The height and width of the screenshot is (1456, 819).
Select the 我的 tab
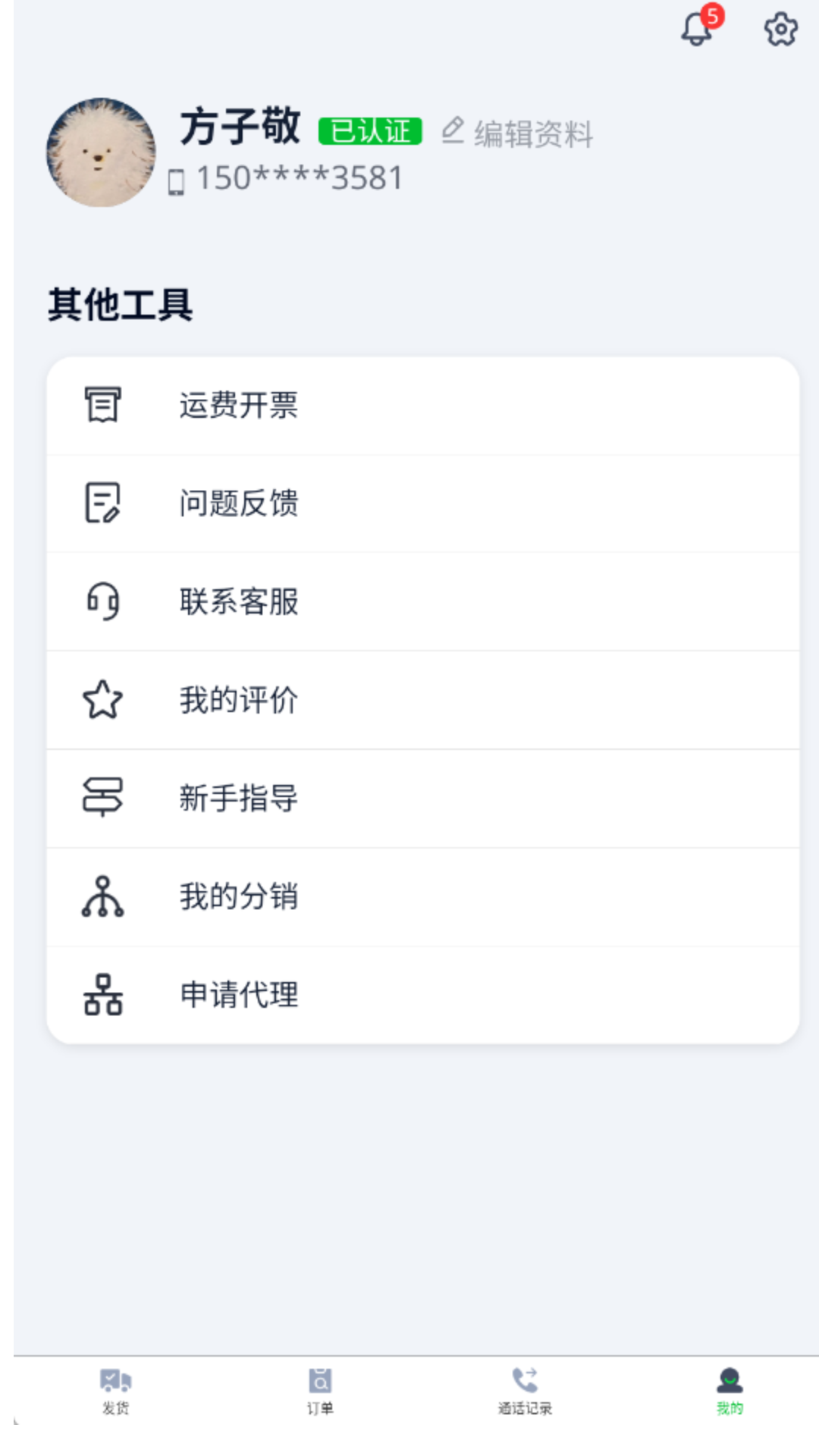click(730, 1391)
